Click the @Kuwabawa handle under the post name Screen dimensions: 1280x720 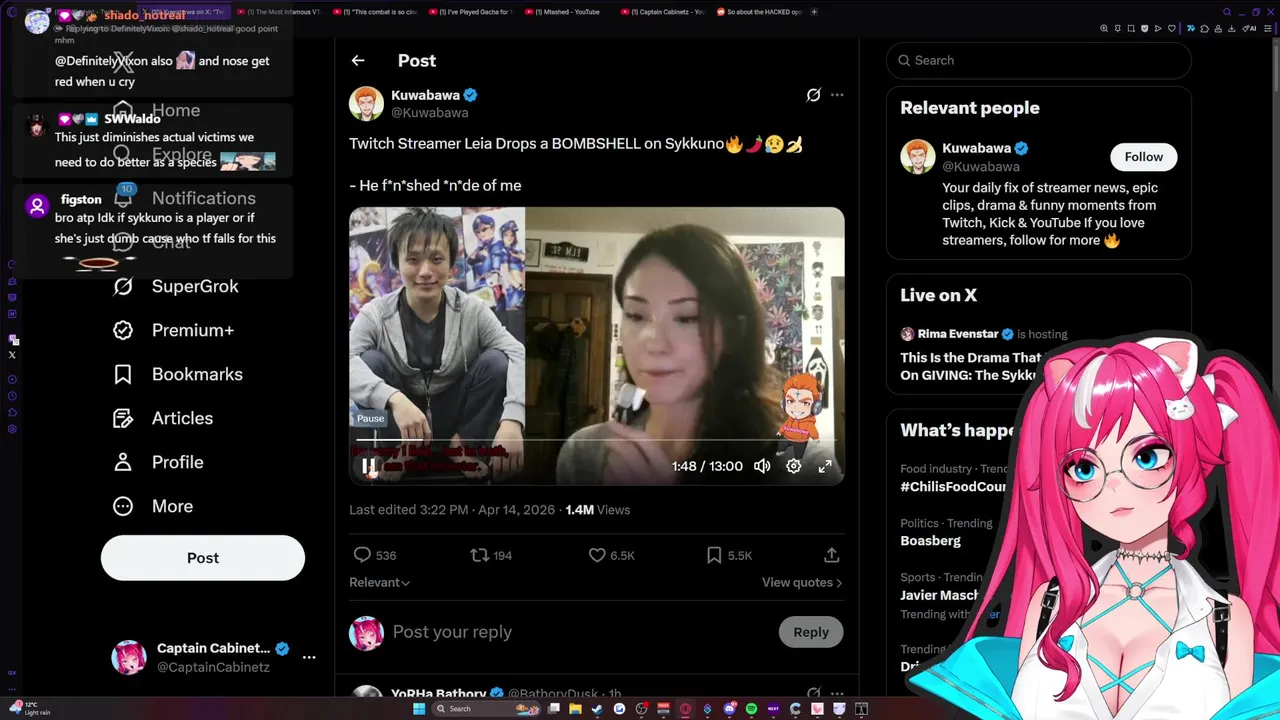pos(429,113)
